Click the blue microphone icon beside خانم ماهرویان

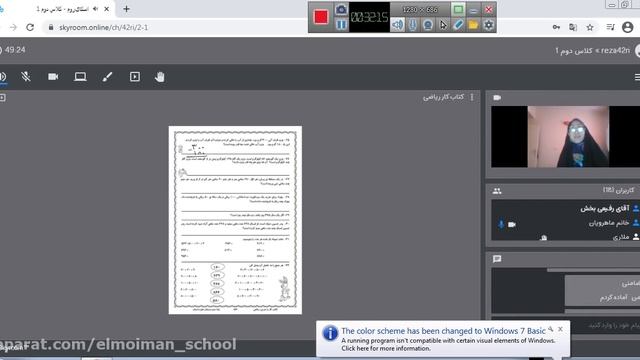click(x=501, y=224)
